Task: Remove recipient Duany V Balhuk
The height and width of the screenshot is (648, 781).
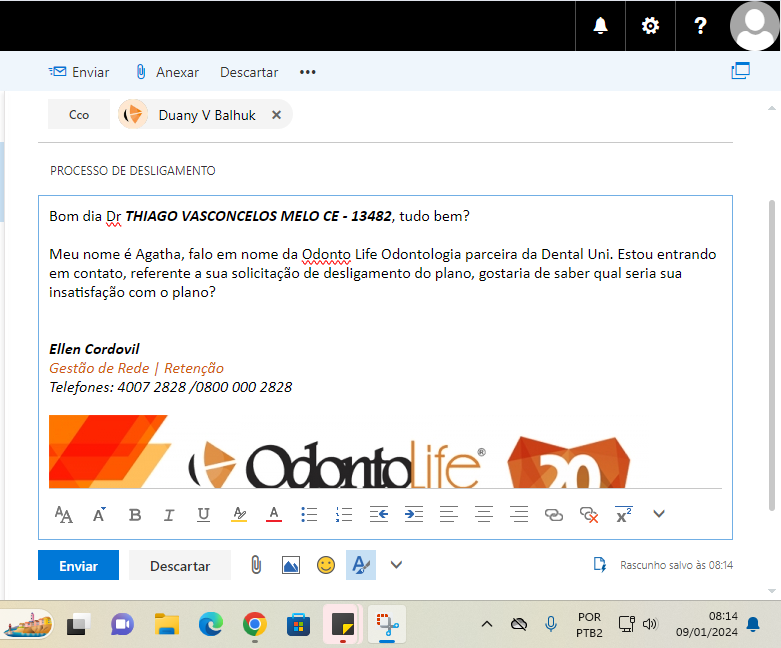Action: click(x=276, y=115)
